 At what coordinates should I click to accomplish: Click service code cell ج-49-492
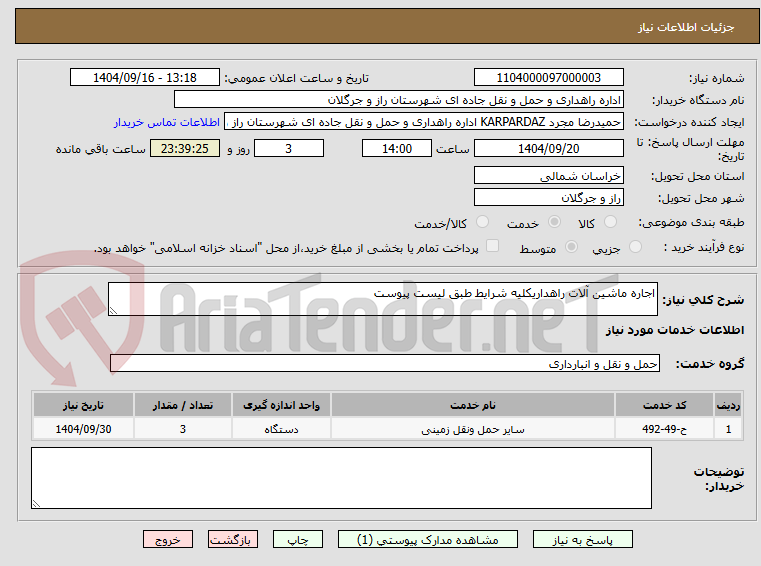point(664,429)
